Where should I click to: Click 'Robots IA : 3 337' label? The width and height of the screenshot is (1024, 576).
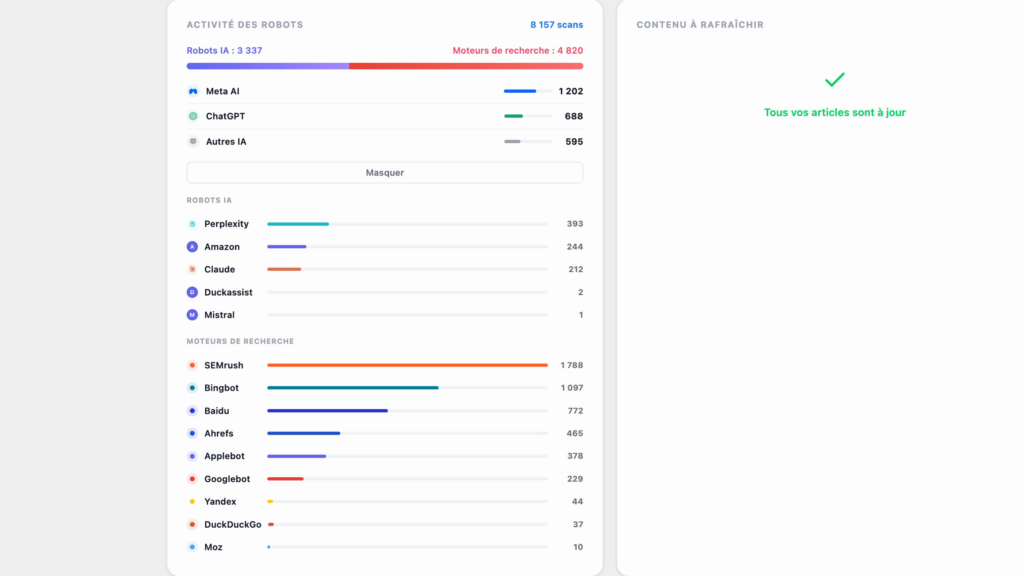tap(224, 50)
